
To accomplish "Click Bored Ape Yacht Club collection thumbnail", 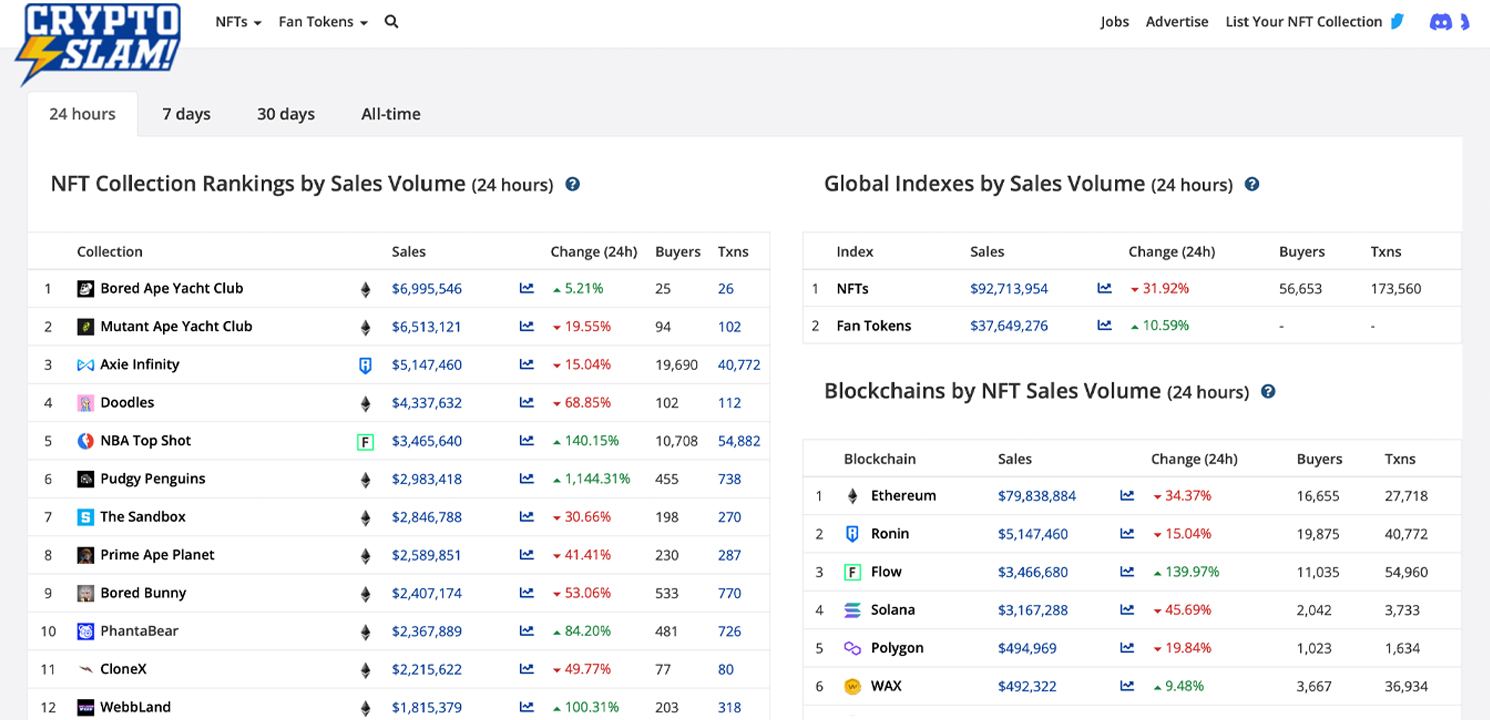I will pos(85,289).
